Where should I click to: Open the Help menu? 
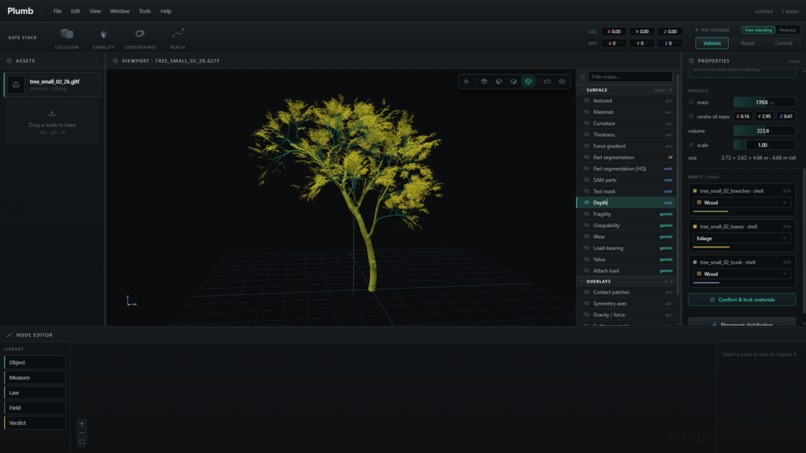point(166,11)
